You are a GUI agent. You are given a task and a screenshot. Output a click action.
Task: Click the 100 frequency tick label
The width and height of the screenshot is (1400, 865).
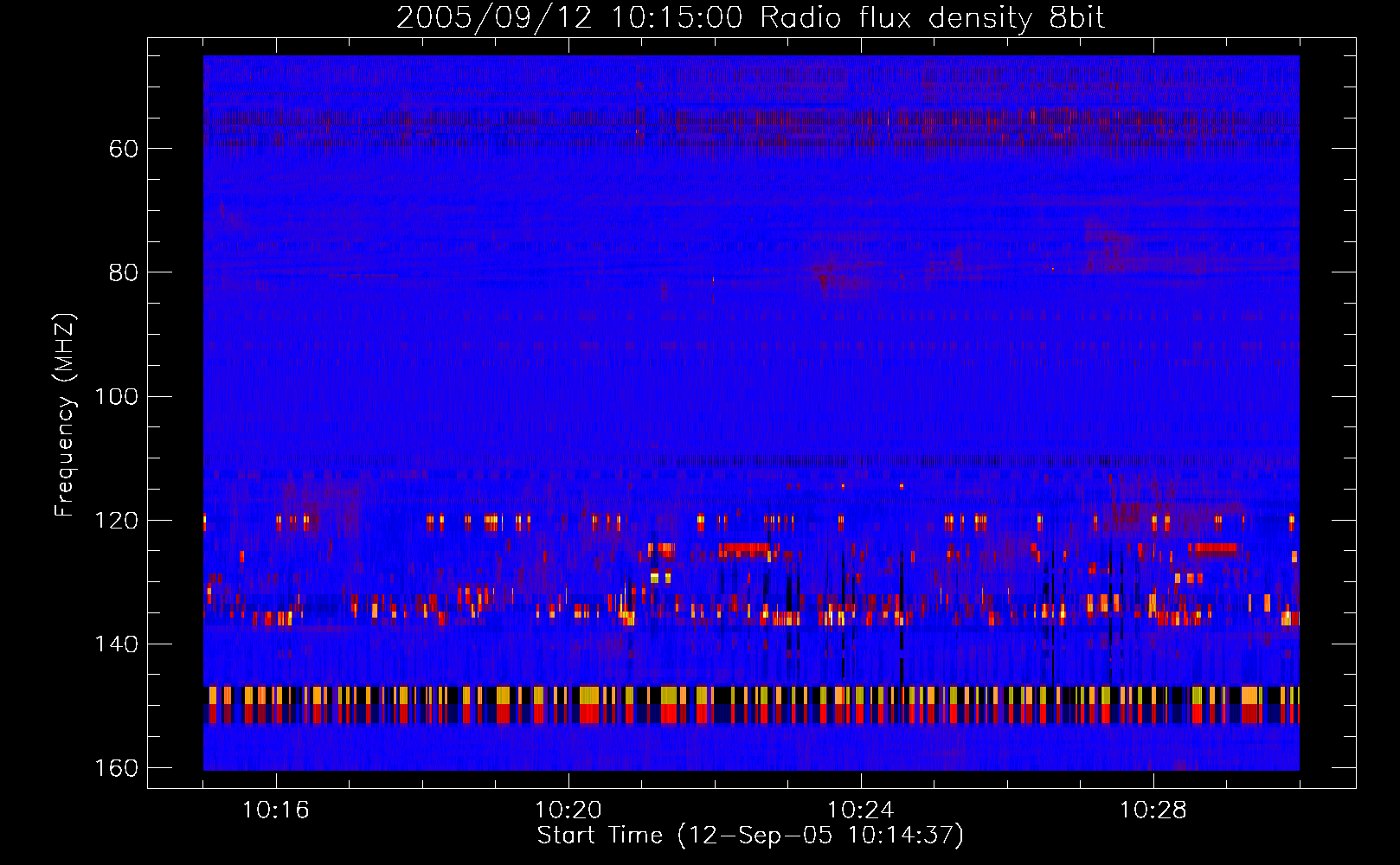[x=116, y=397]
